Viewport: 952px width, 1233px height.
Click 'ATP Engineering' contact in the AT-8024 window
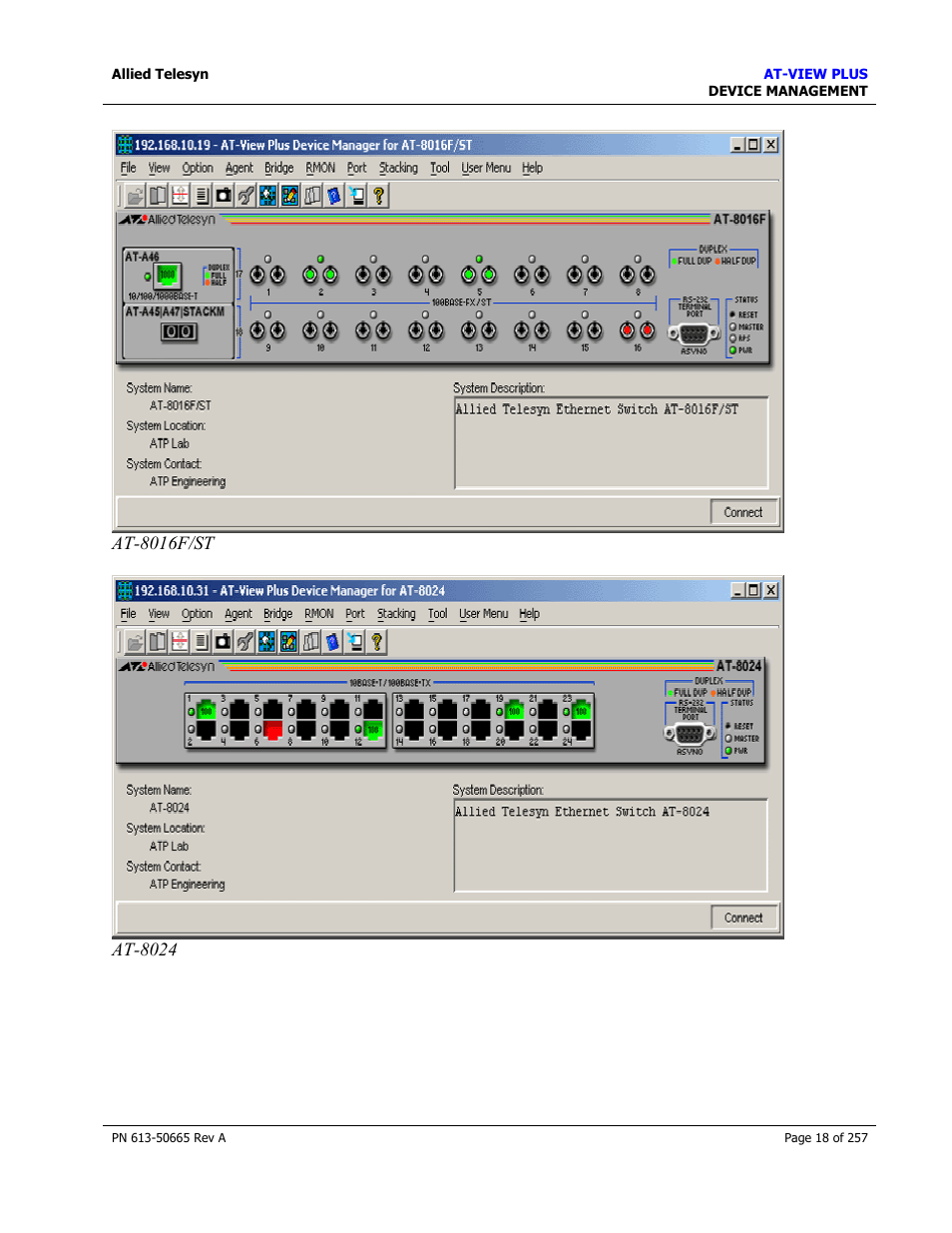(x=188, y=885)
